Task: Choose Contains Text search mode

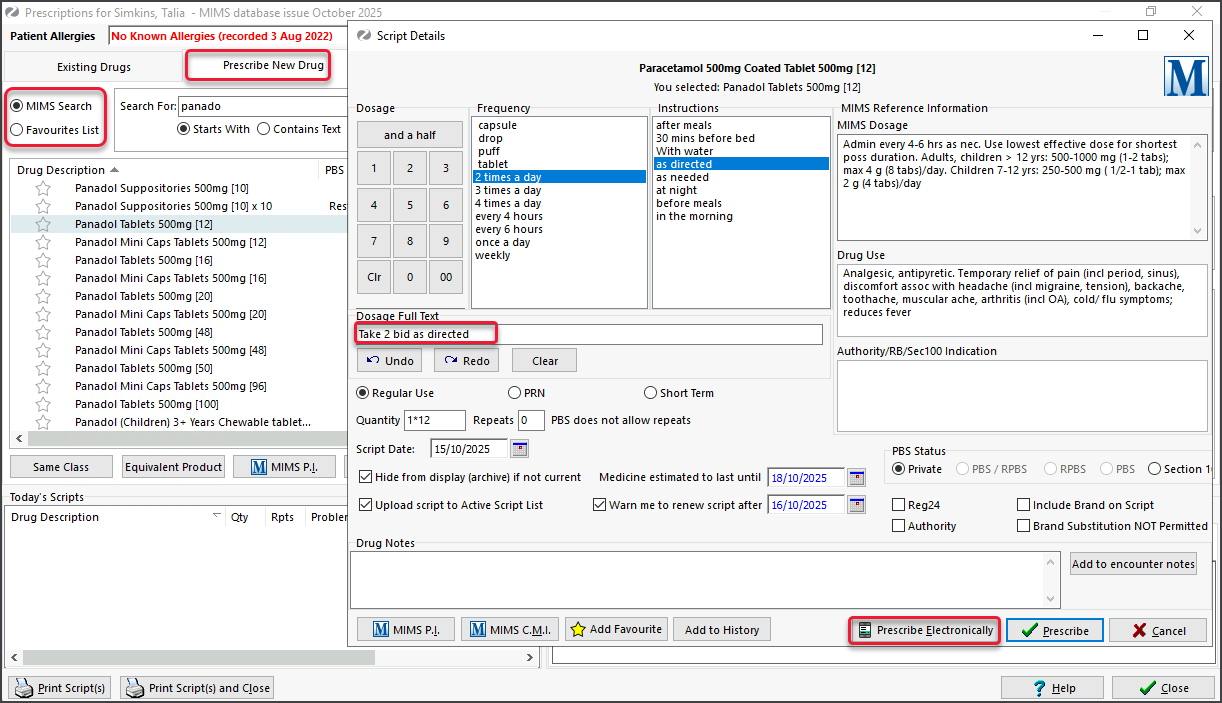Action: (x=299, y=129)
